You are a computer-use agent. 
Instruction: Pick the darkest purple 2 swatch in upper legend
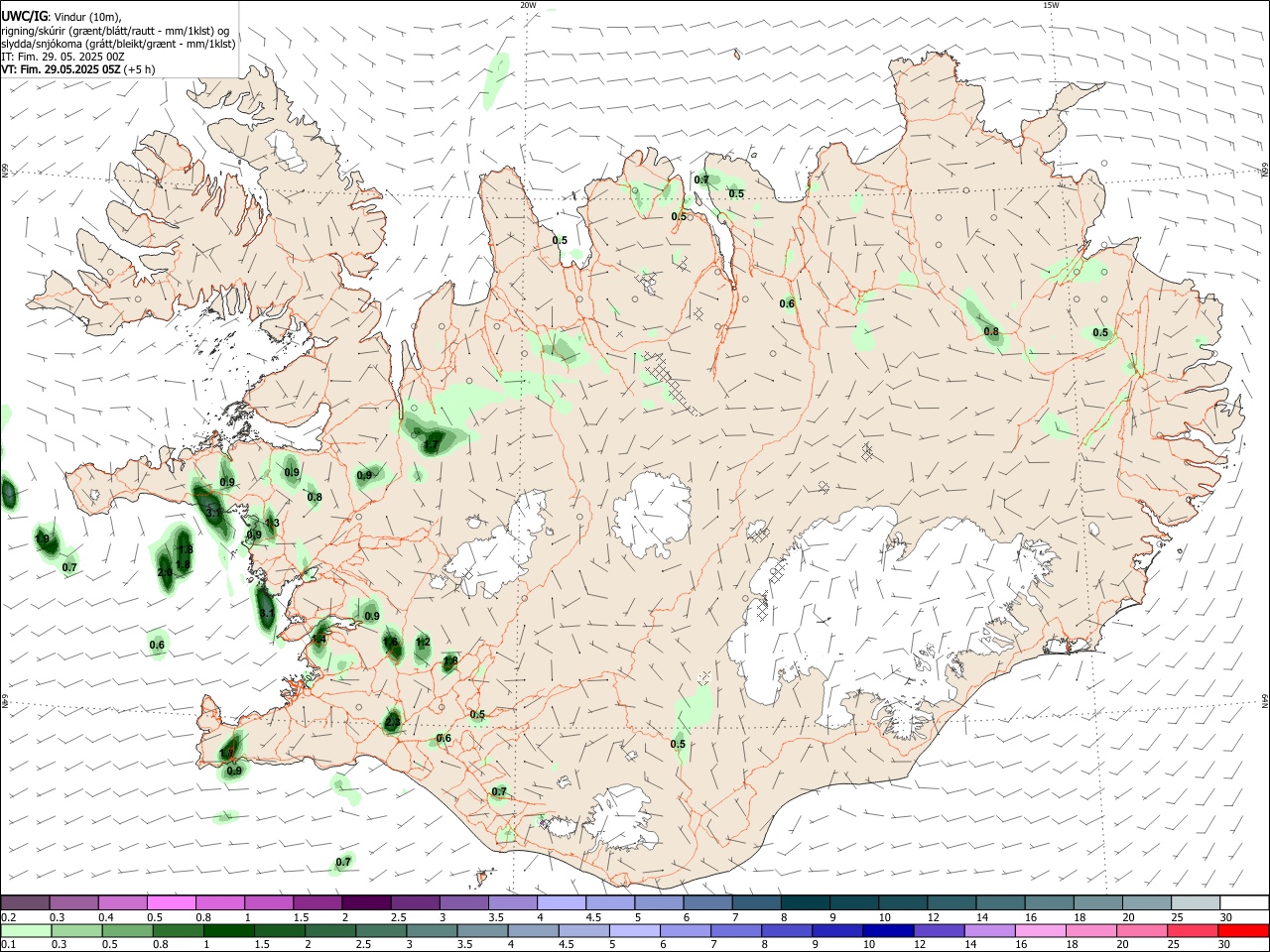[x=366, y=902]
